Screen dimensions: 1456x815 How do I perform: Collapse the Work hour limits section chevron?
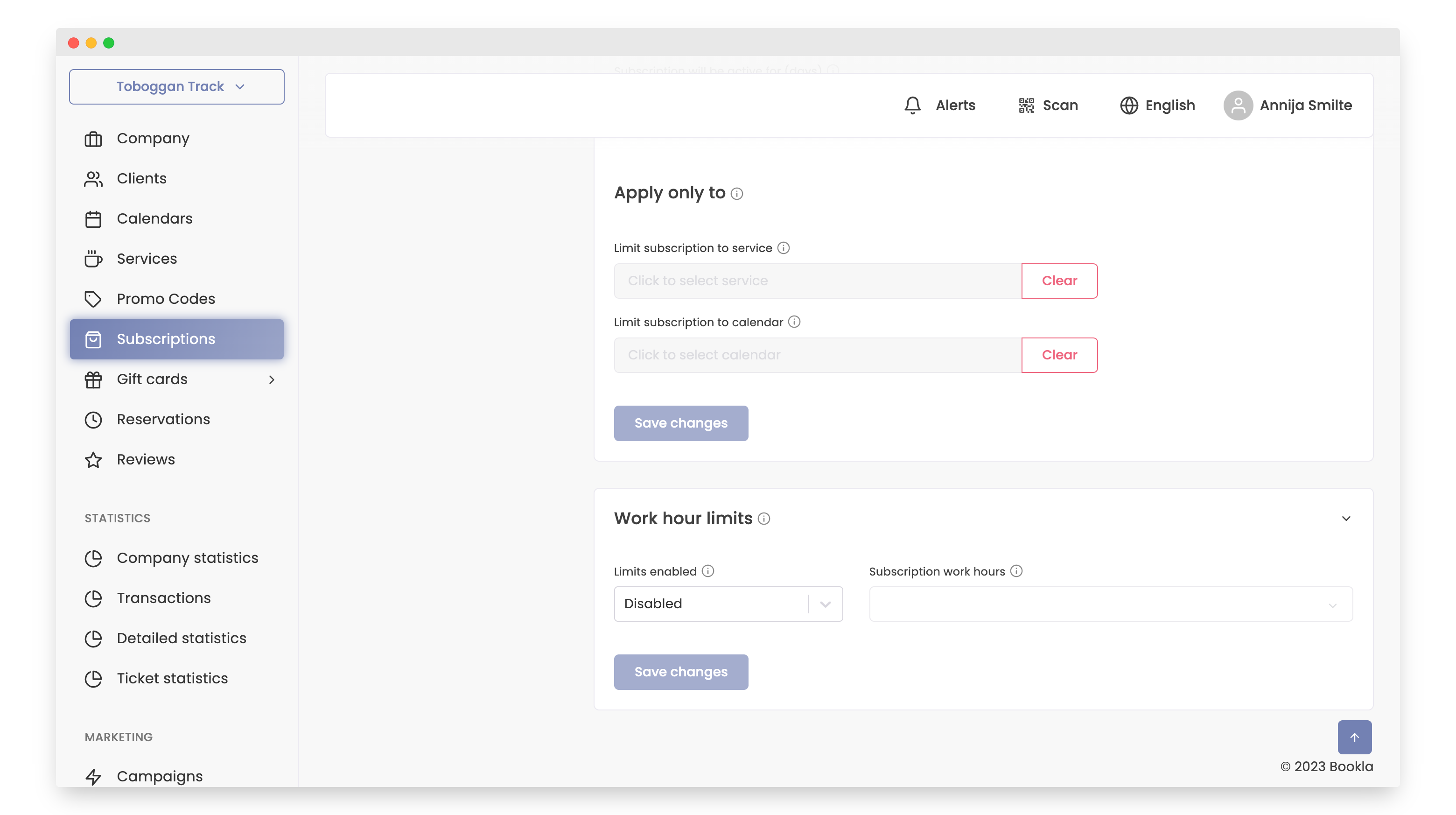pos(1346,519)
